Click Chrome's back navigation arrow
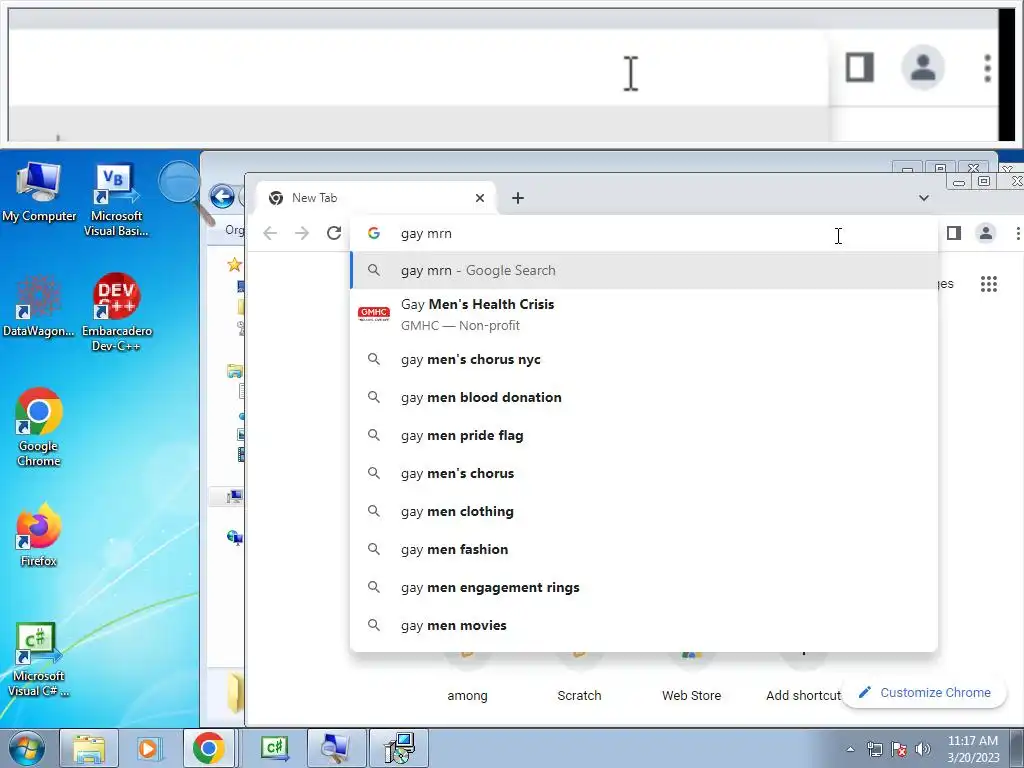 click(270, 233)
